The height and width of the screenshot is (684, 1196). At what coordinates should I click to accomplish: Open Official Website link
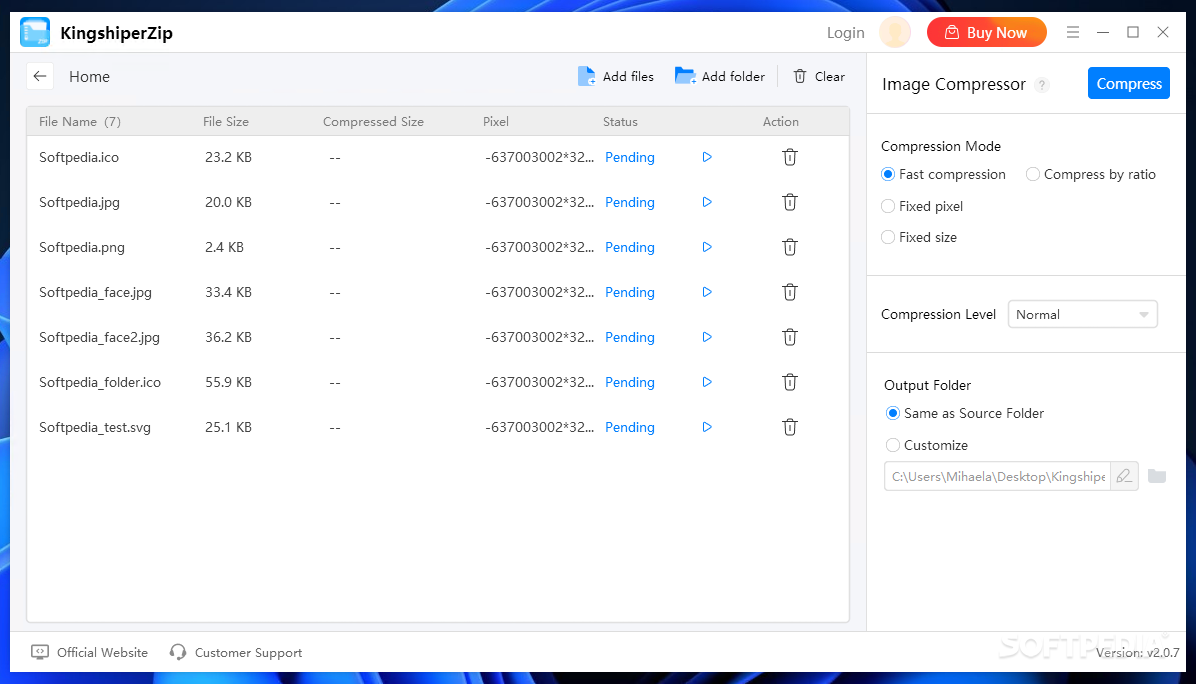point(89,652)
